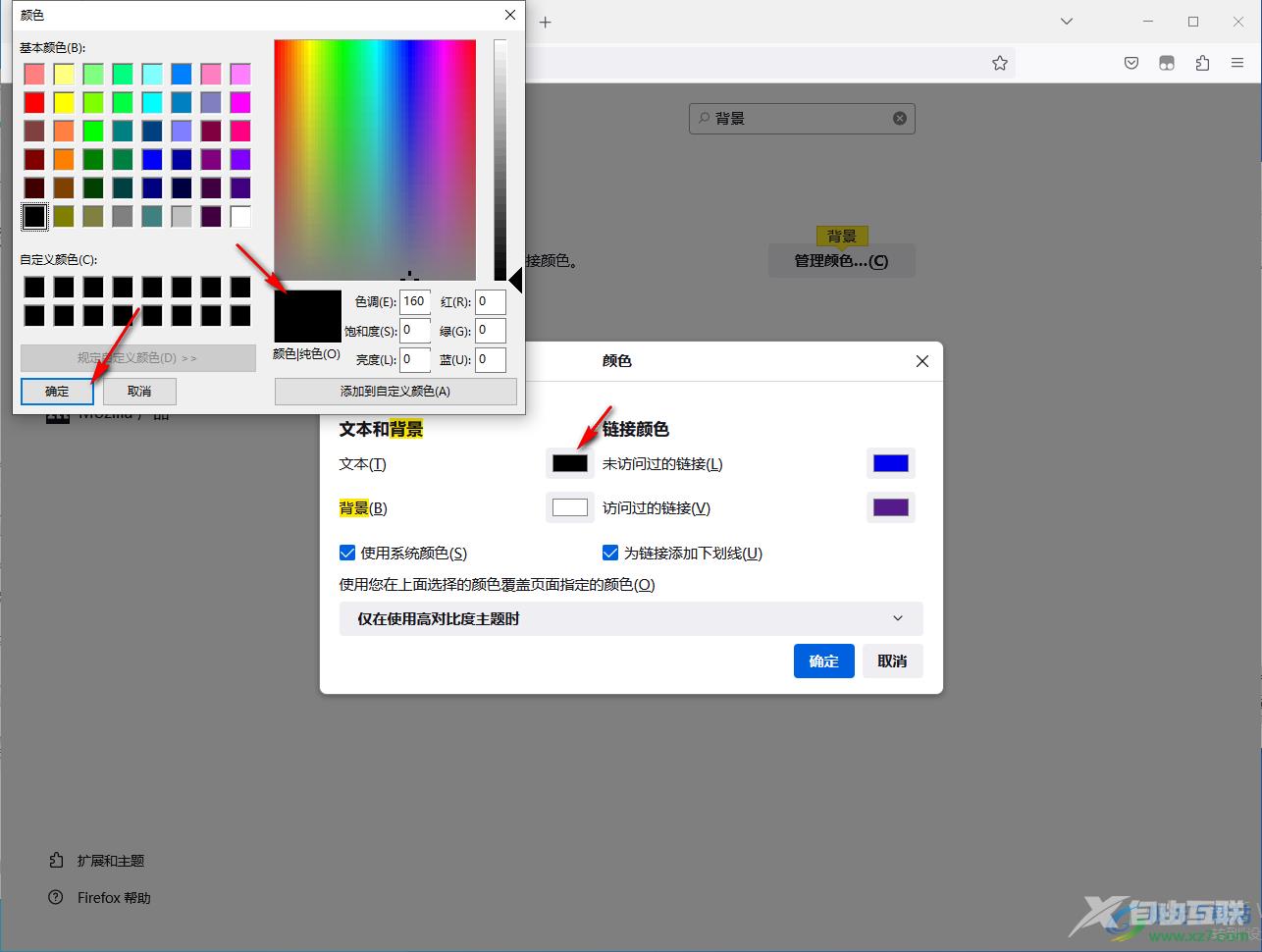Pick a hue in the rainbow color spectrum
1262x952 pixels.
375,160
